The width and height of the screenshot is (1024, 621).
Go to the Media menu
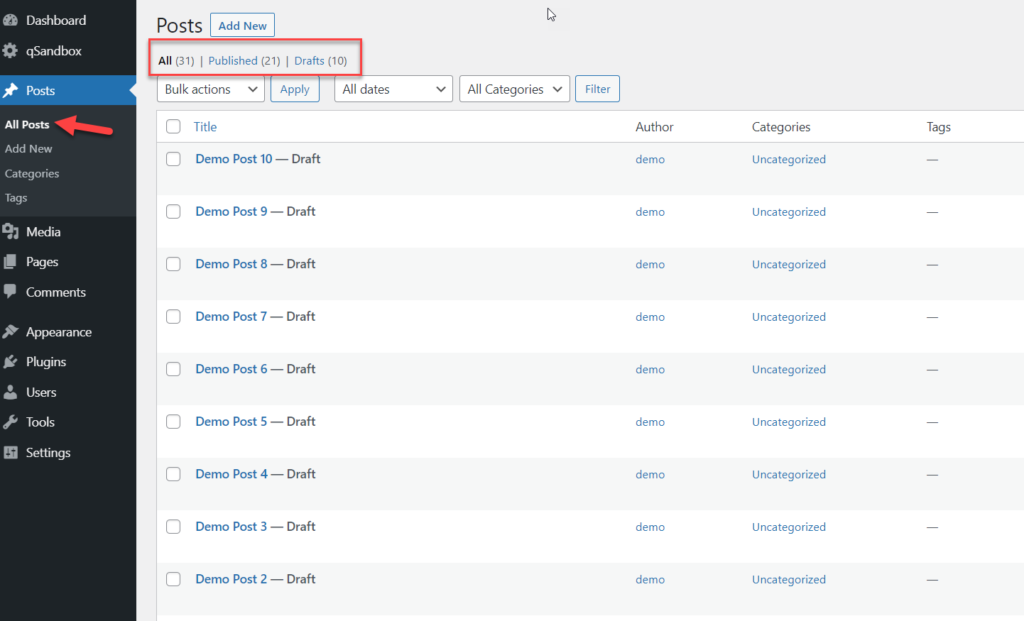coord(43,232)
